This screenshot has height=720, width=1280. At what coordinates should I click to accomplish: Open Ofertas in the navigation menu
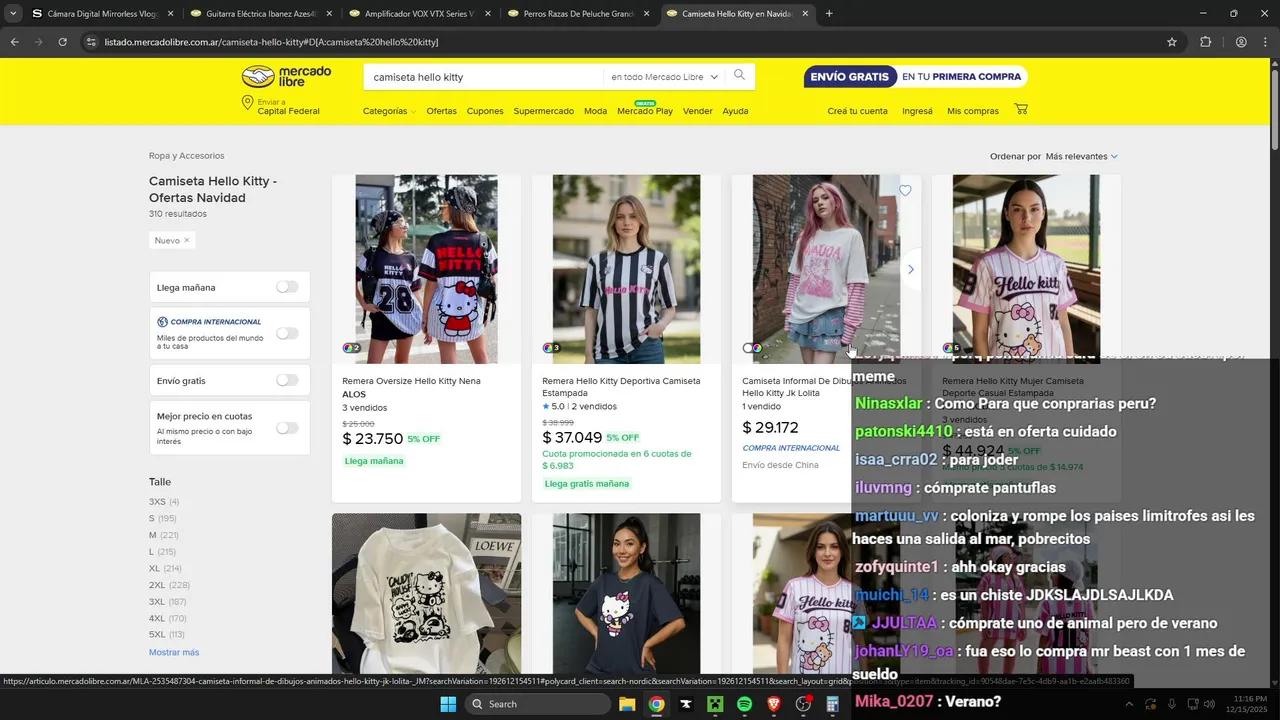pos(441,111)
